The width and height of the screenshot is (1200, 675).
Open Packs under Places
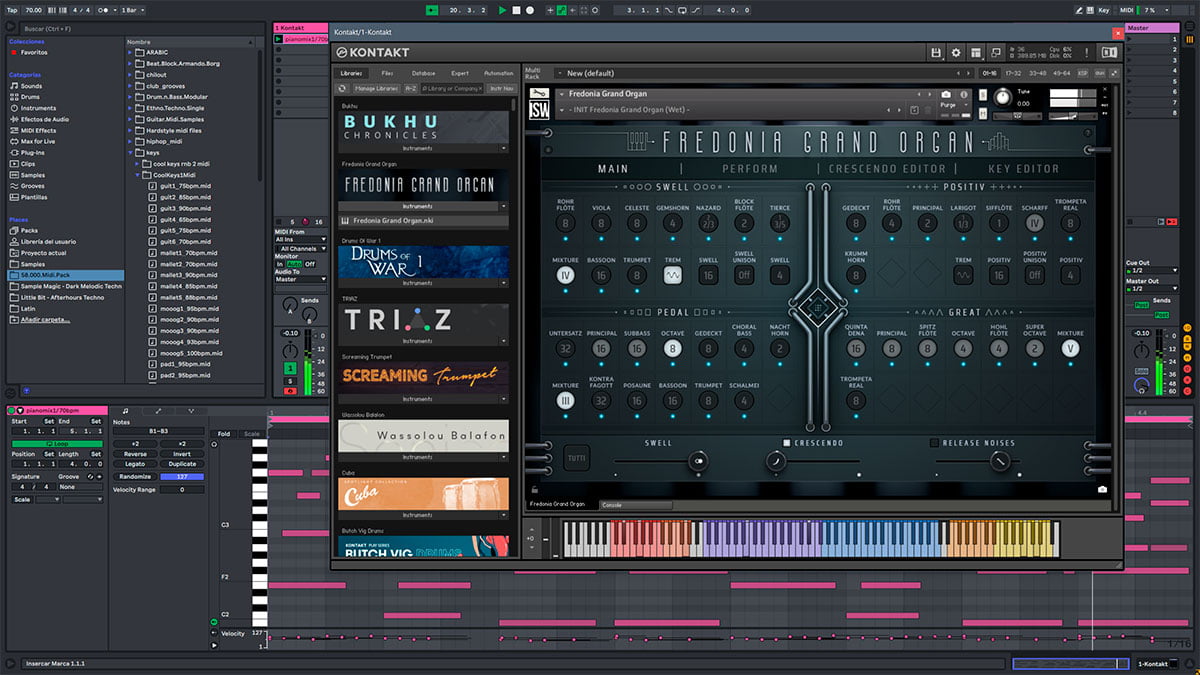29,230
